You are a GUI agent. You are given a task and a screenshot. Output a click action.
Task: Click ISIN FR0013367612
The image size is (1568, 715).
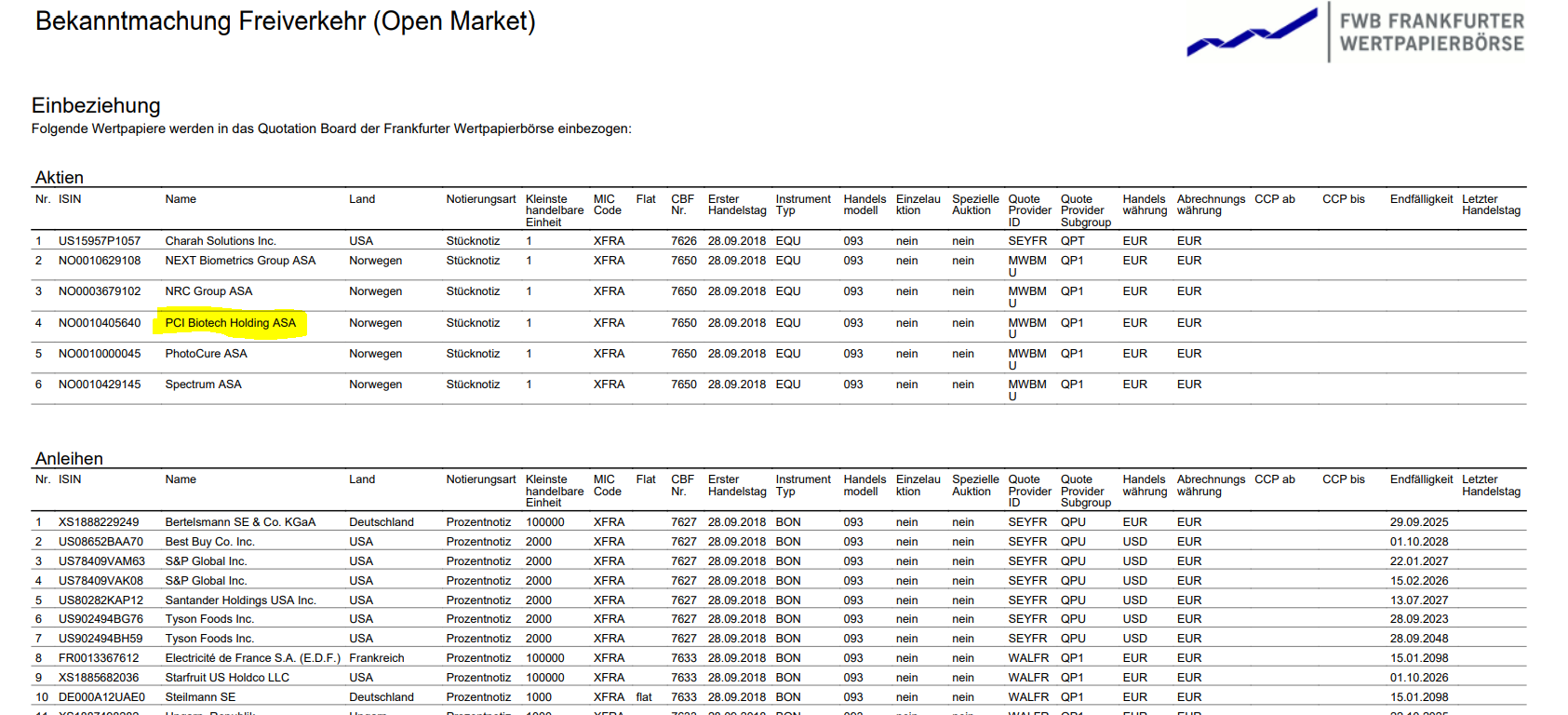tap(99, 658)
